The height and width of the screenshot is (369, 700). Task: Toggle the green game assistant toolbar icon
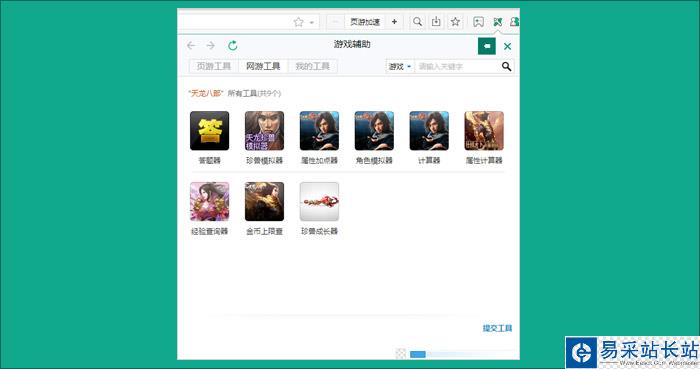coord(497,22)
